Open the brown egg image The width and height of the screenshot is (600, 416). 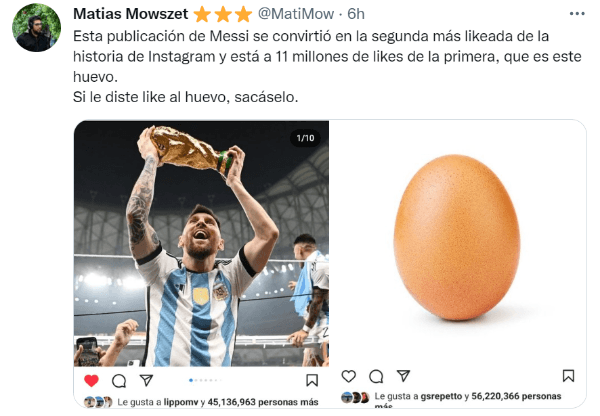(457, 237)
